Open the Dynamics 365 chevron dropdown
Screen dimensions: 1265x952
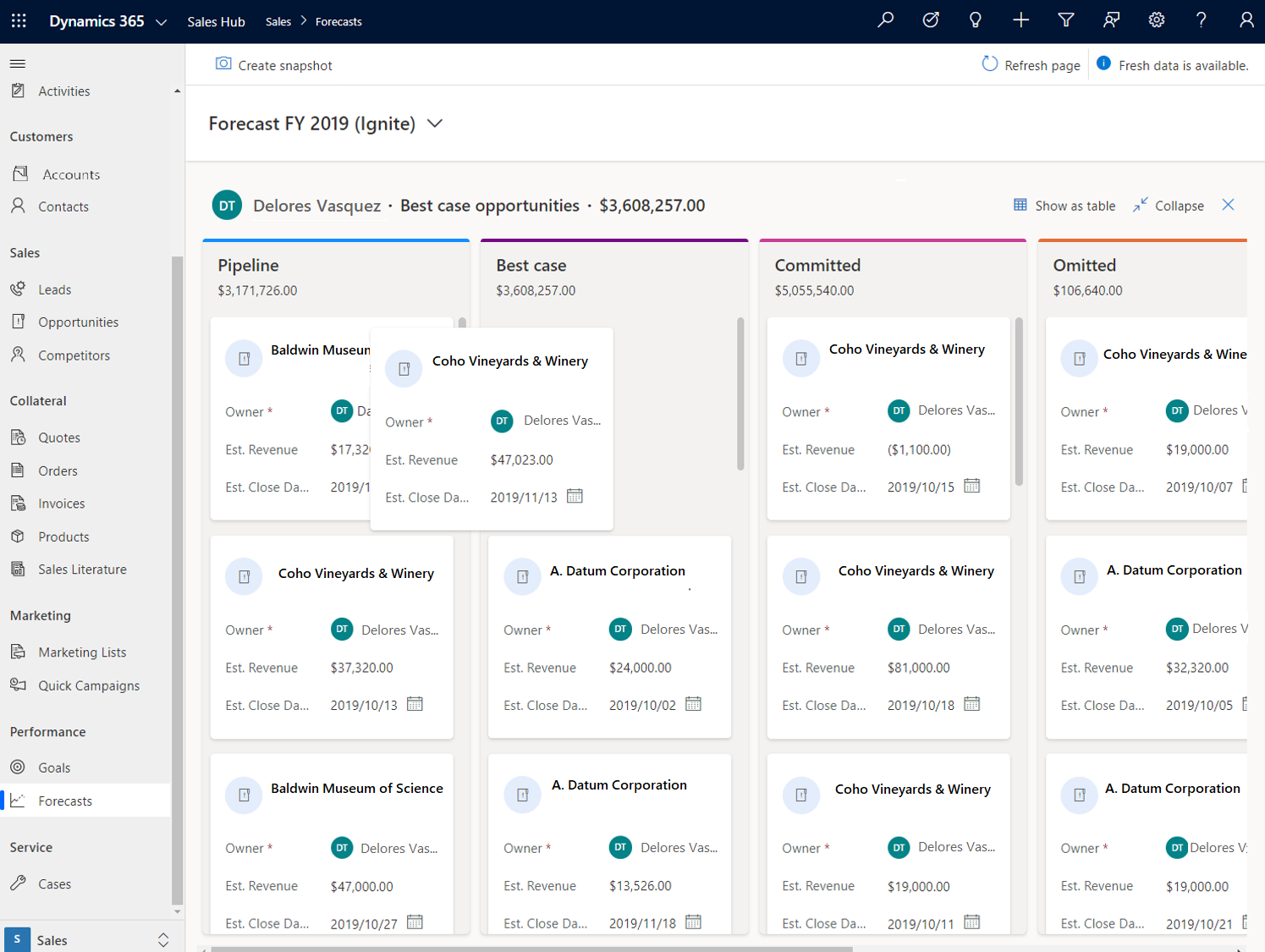[162, 21]
